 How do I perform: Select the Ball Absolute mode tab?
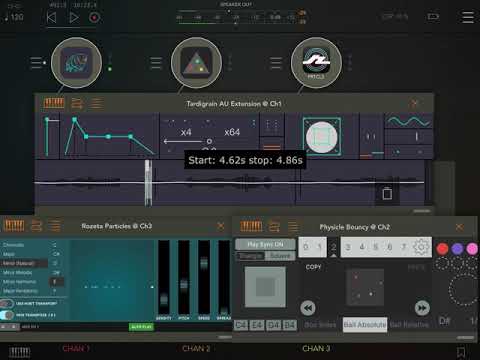[x=365, y=325]
